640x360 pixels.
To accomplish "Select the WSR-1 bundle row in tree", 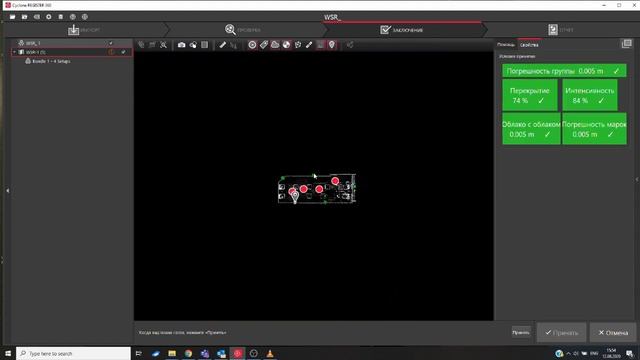I will point(72,52).
